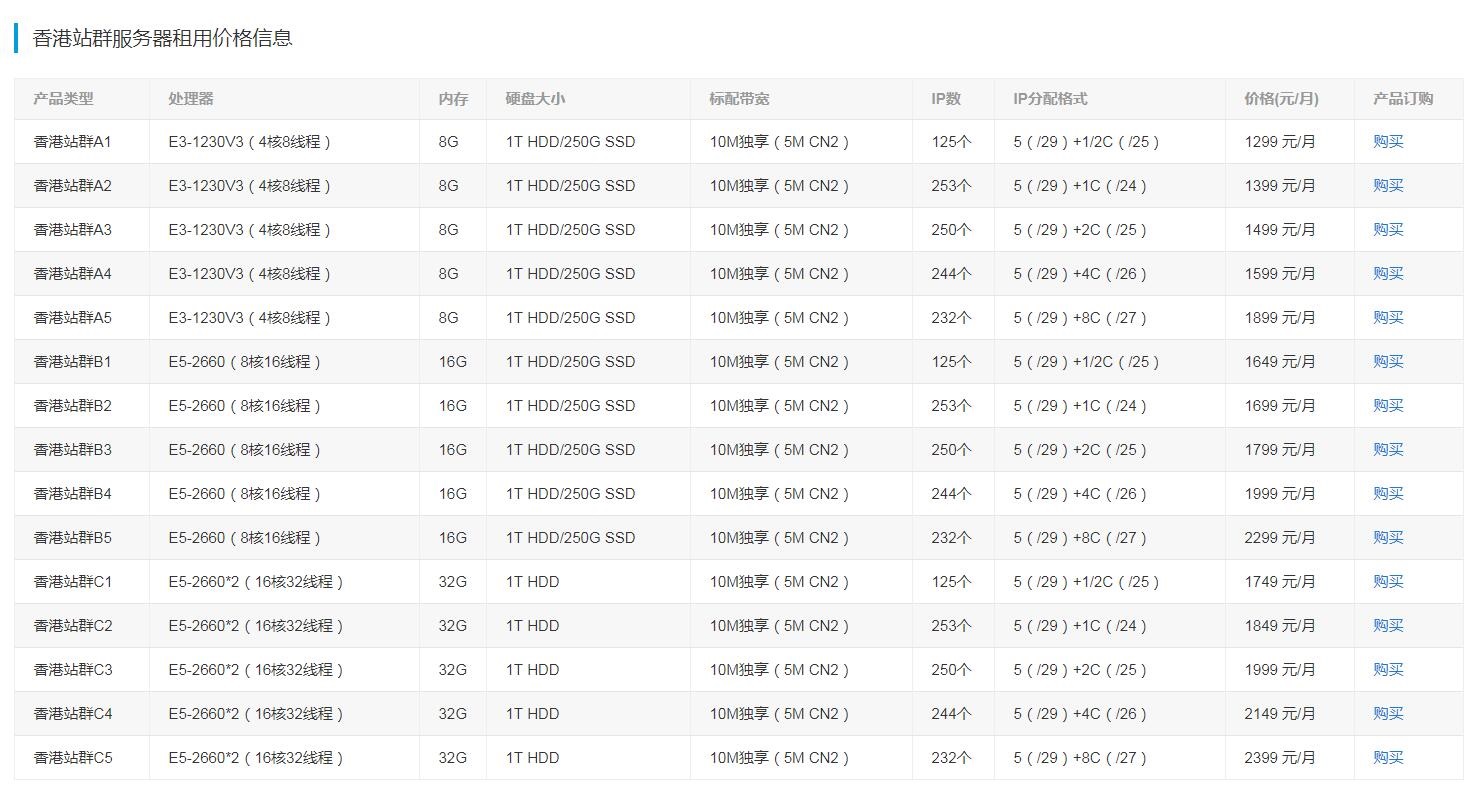
Task: Click the 253个 IP count in 香港站群B2 row
Action: pyautogui.click(x=951, y=406)
